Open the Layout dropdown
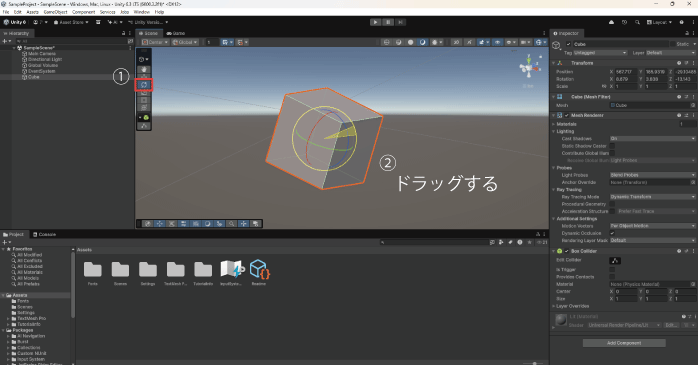698x365 pixels. [660, 22]
